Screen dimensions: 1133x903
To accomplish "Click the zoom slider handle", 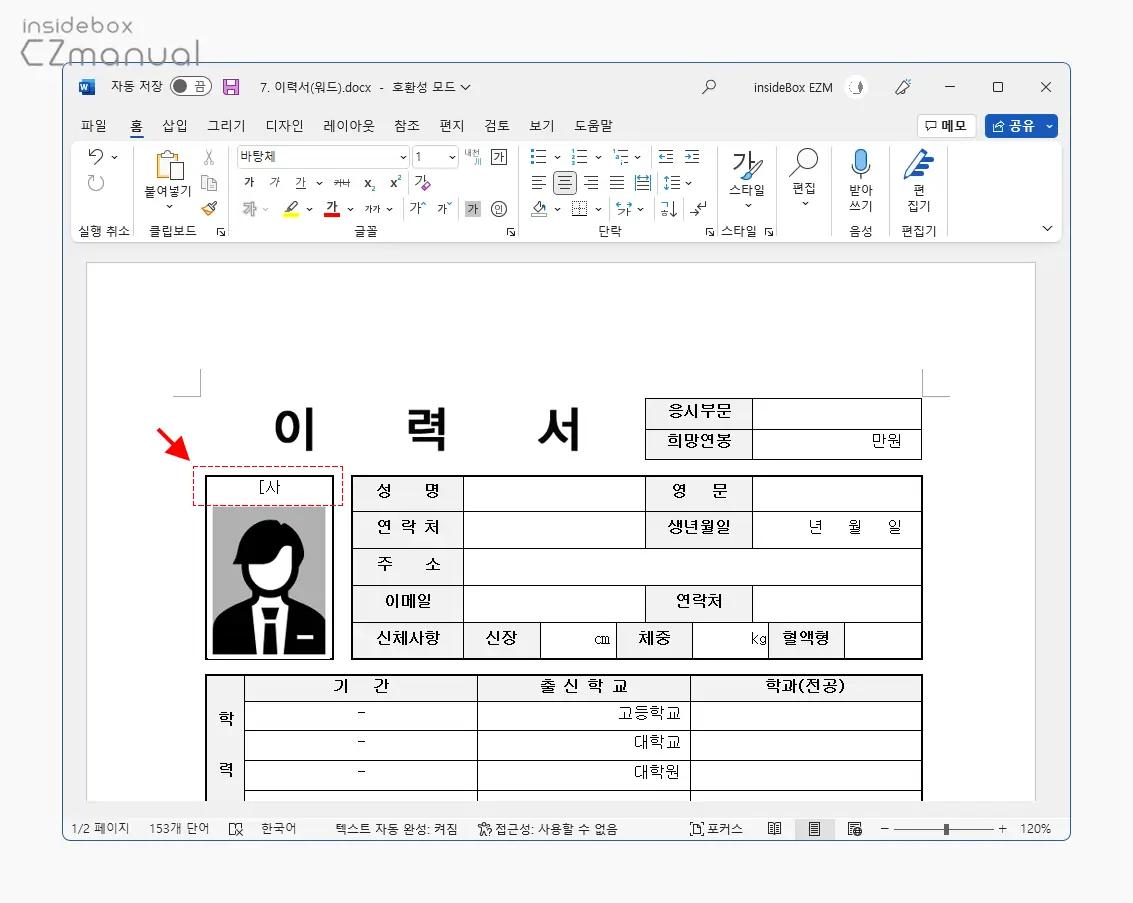I will [x=946, y=829].
